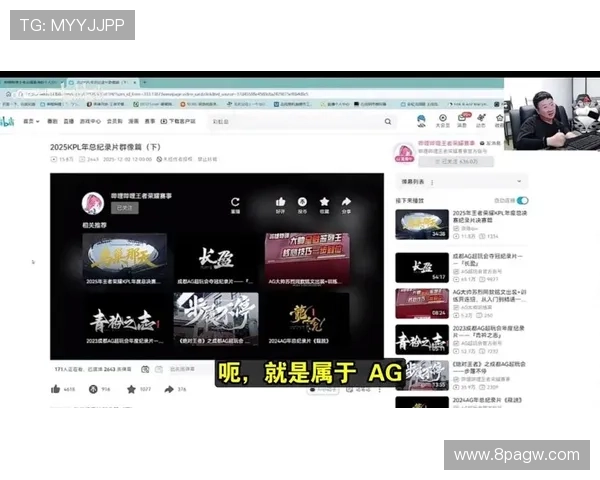Open 直播 in the site navigation

point(68,121)
